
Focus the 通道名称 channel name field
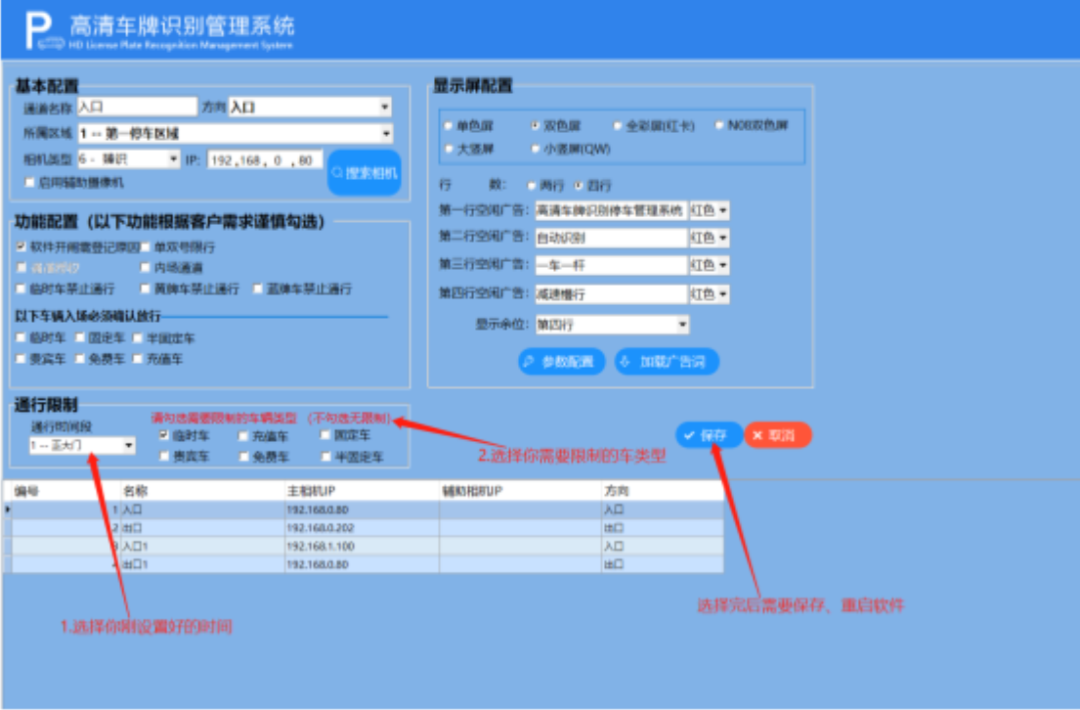click(137, 107)
